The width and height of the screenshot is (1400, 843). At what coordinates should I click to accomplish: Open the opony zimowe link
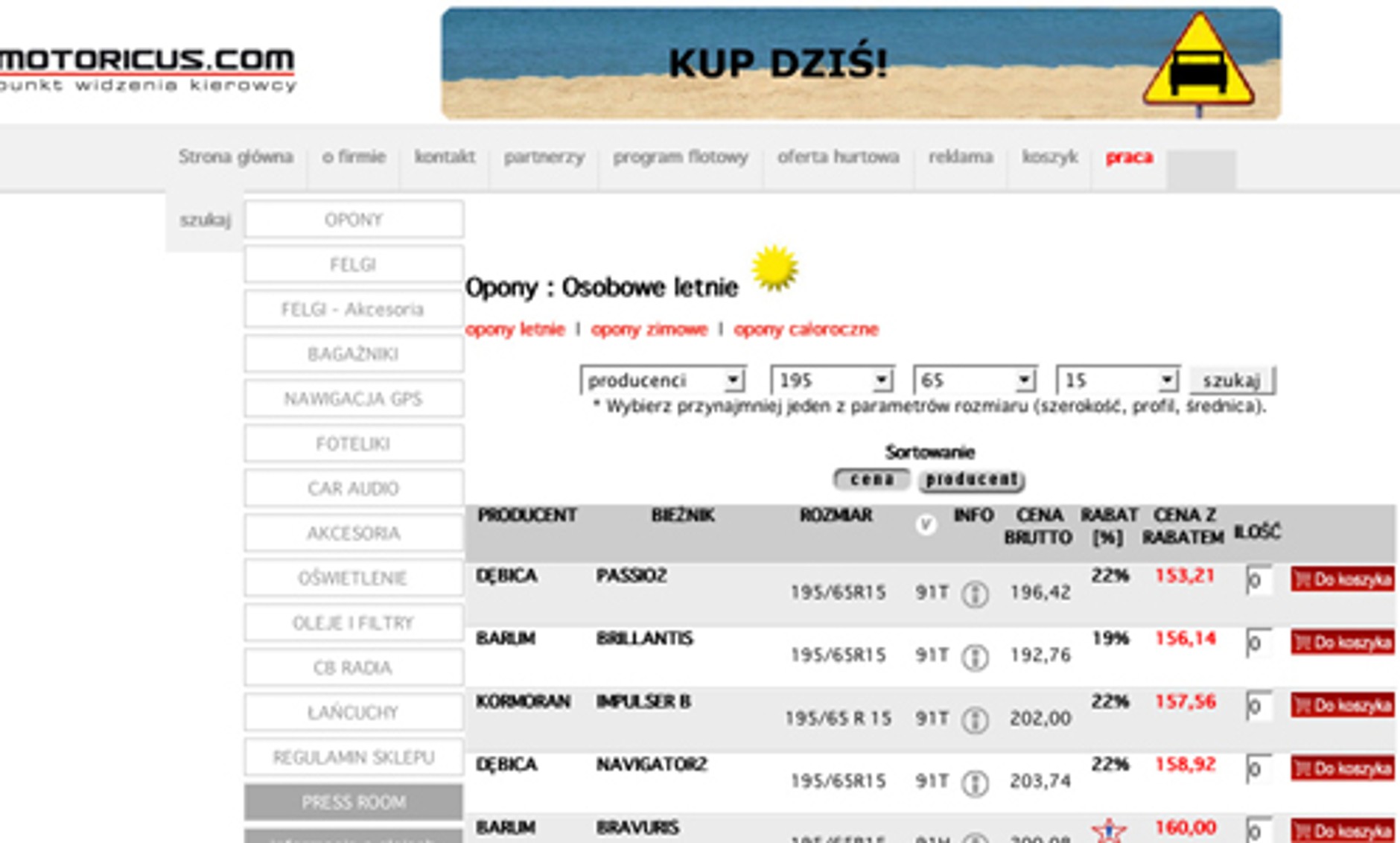(x=649, y=328)
